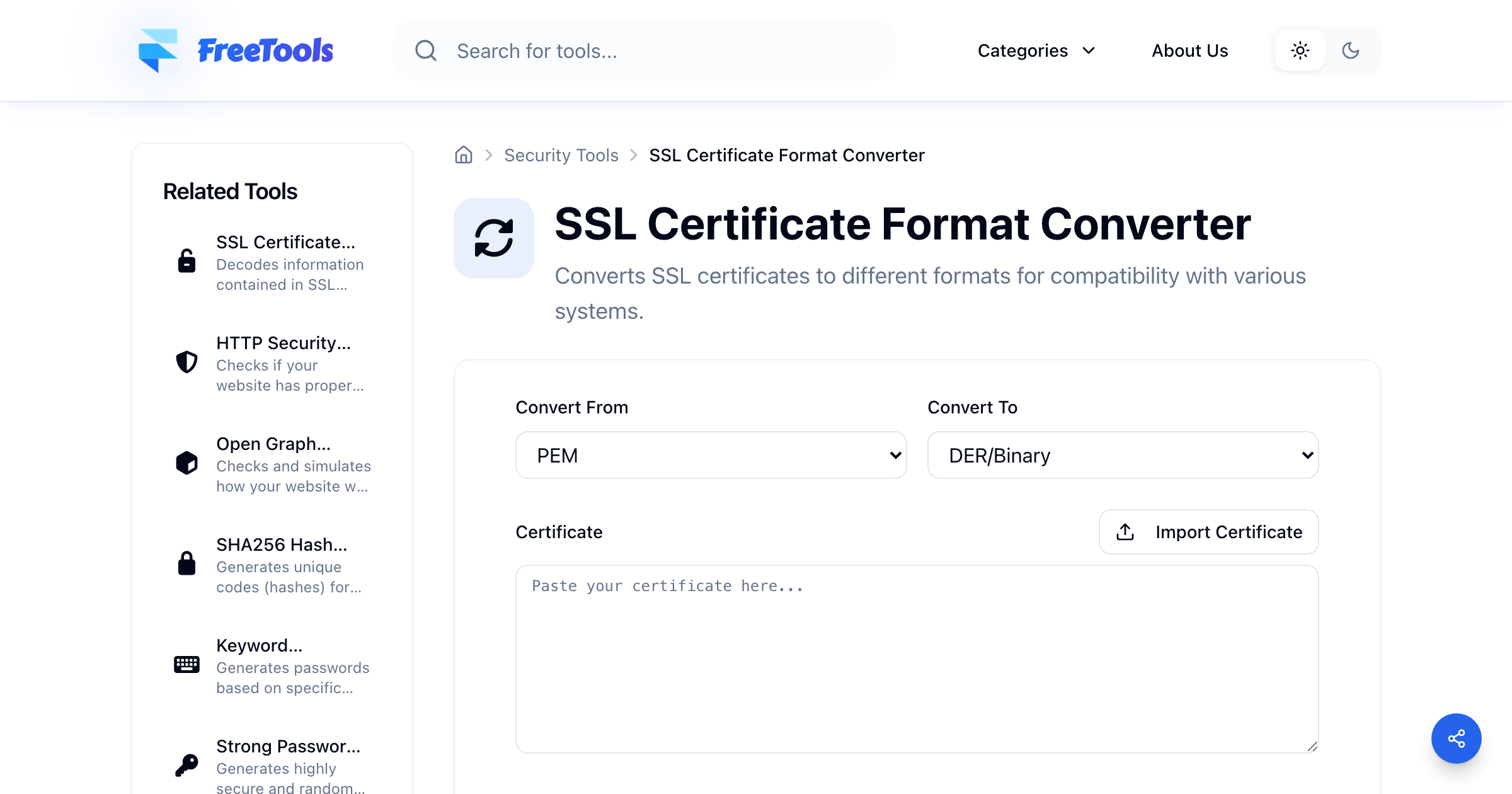Open the SSL Certificate... related tool
The height and width of the screenshot is (794, 1512).
coord(272,263)
